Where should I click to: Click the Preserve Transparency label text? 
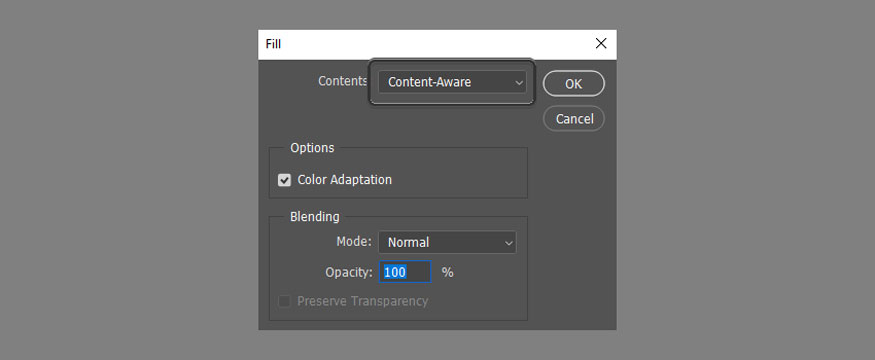[x=363, y=301]
